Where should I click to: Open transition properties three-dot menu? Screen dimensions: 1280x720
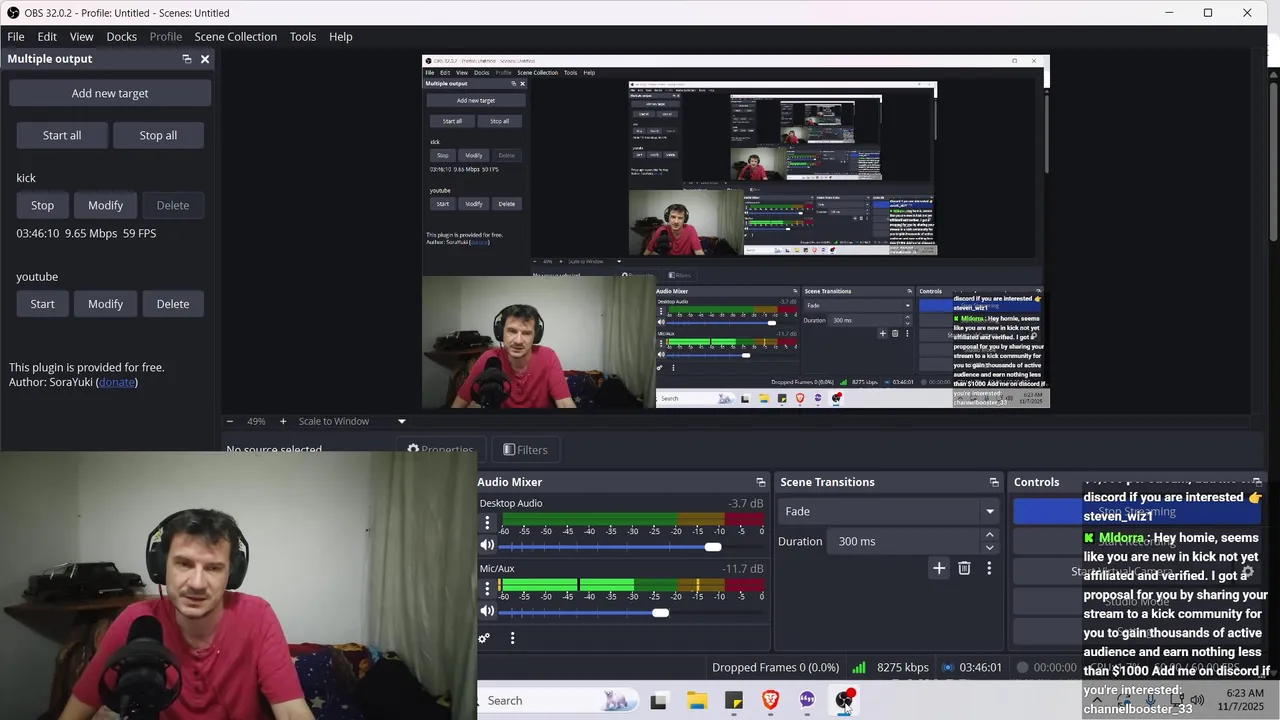[989, 568]
